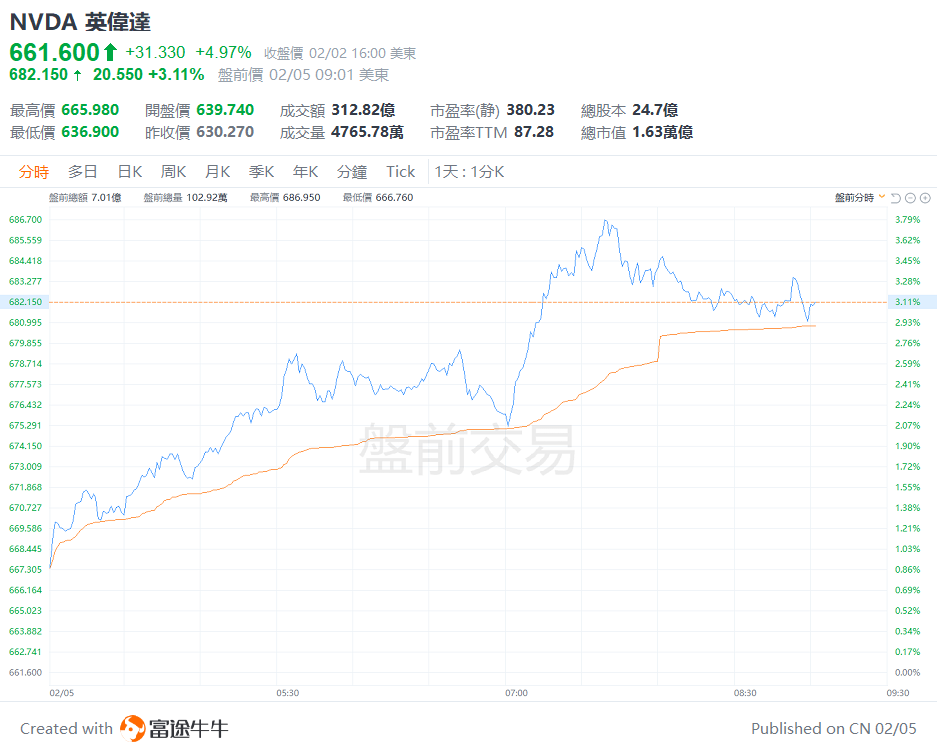Click the 3.79% top percent axis label
Viewport: 937px width, 755px height.
coord(907,220)
